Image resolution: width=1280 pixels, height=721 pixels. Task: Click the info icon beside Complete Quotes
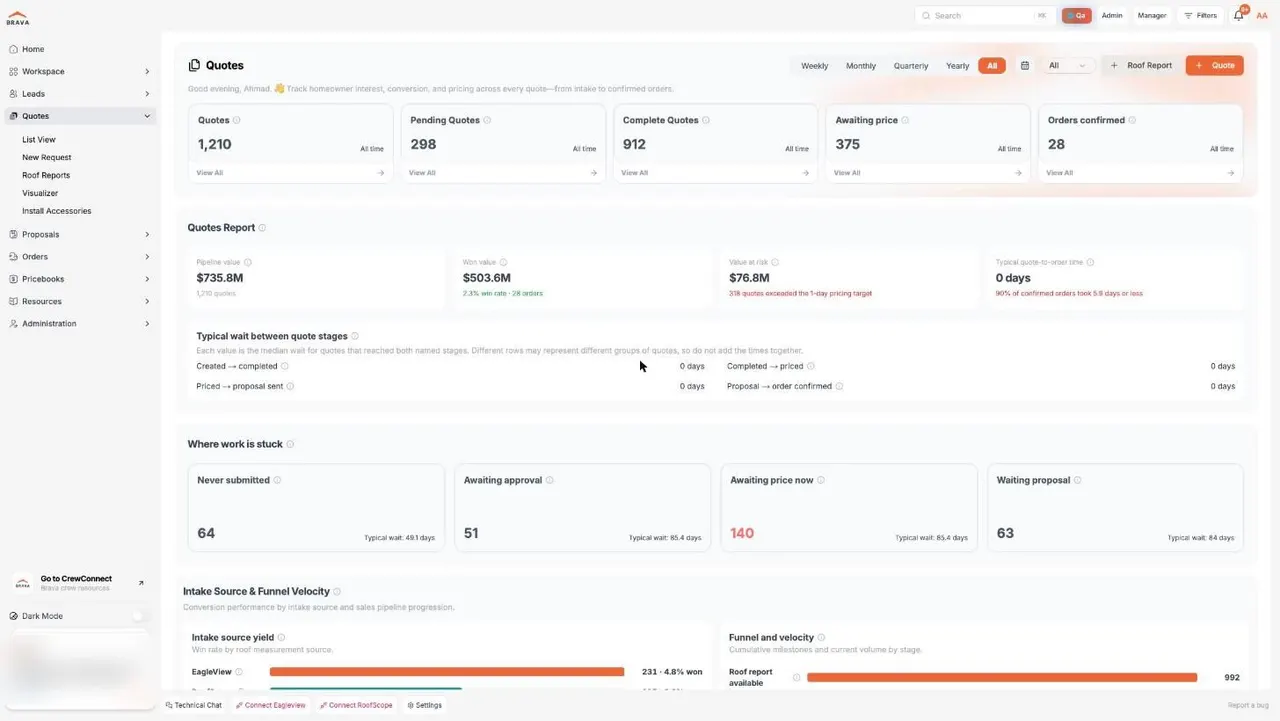(x=706, y=120)
